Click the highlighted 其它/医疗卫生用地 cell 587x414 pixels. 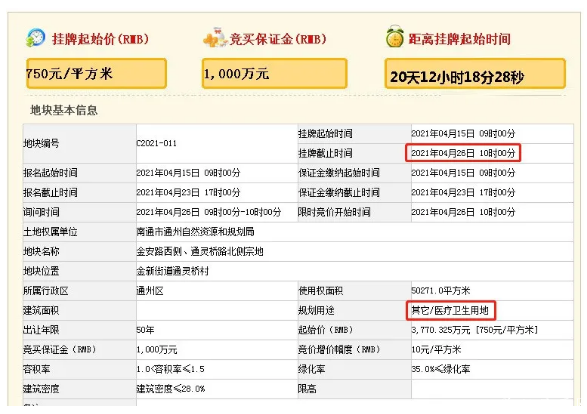coord(451,310)
